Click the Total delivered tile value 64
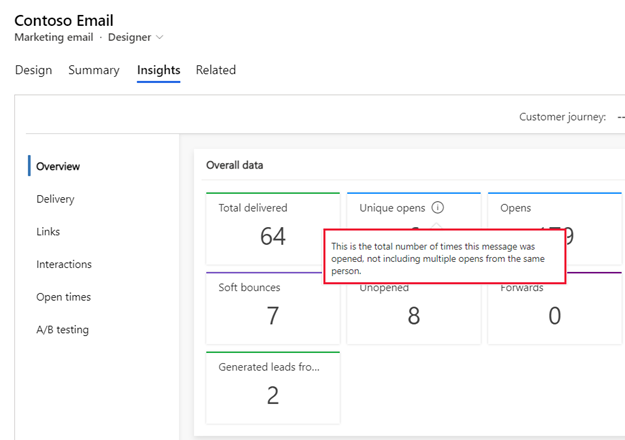625x440 pixels. coord(273,236)
